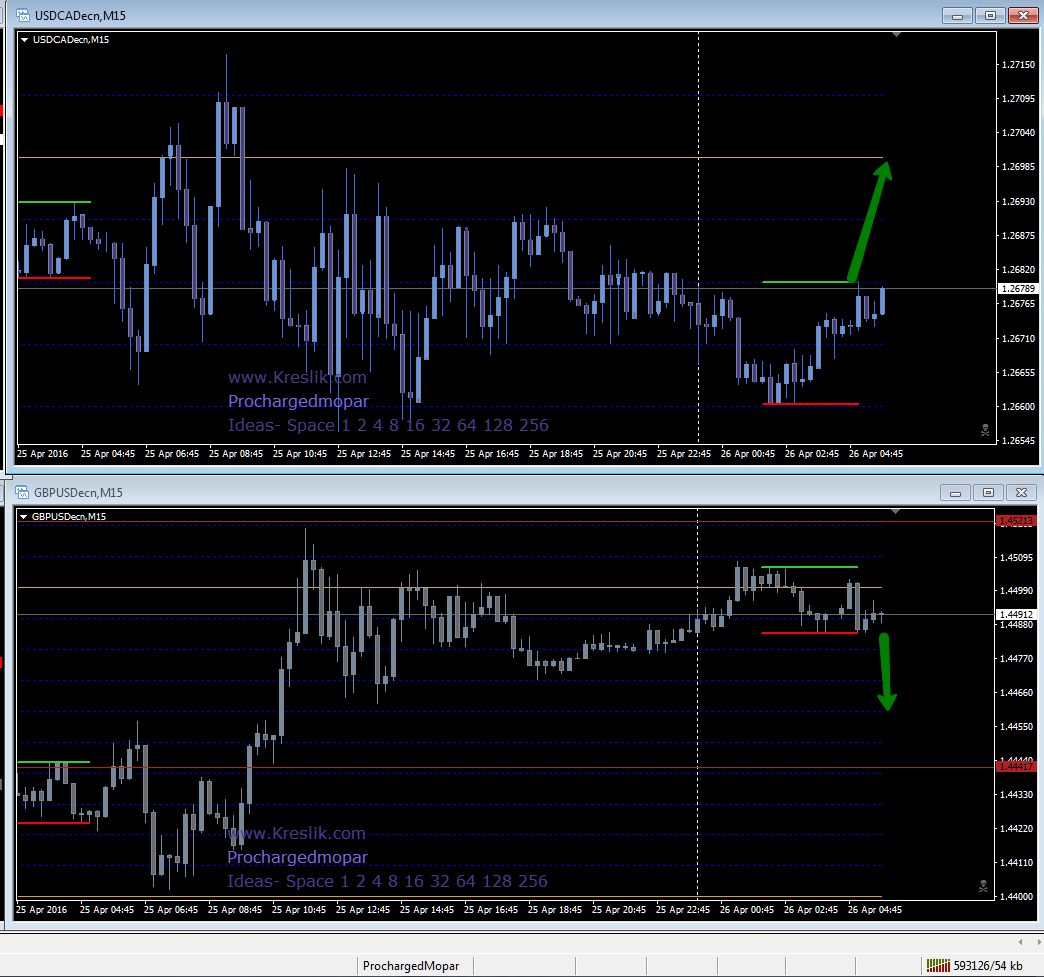1044x977 pixels.
Task: Click price scale value 1.26545 on USDCAD chart
Action: point(1018,440)
